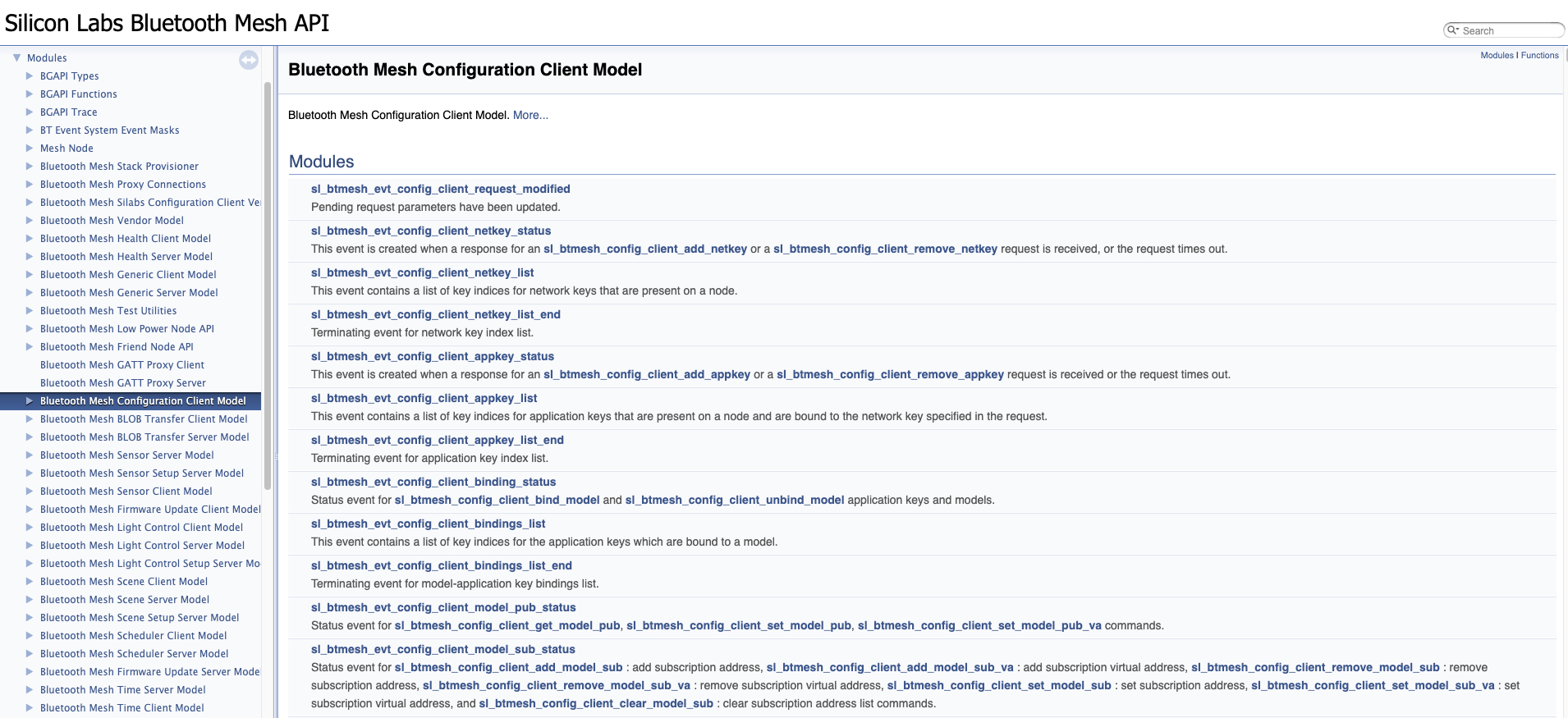1568x718 pixels.
Task: Expand the BGAPI Types tree arrow
Action: coord(30,75)
